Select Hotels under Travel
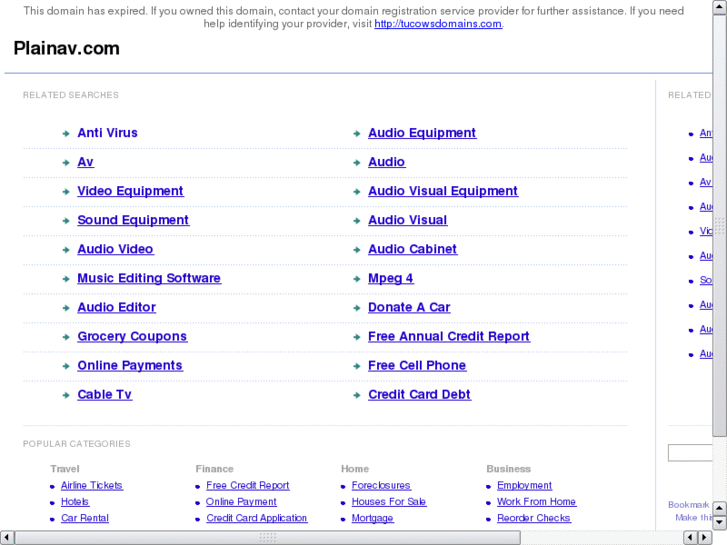 75,502
